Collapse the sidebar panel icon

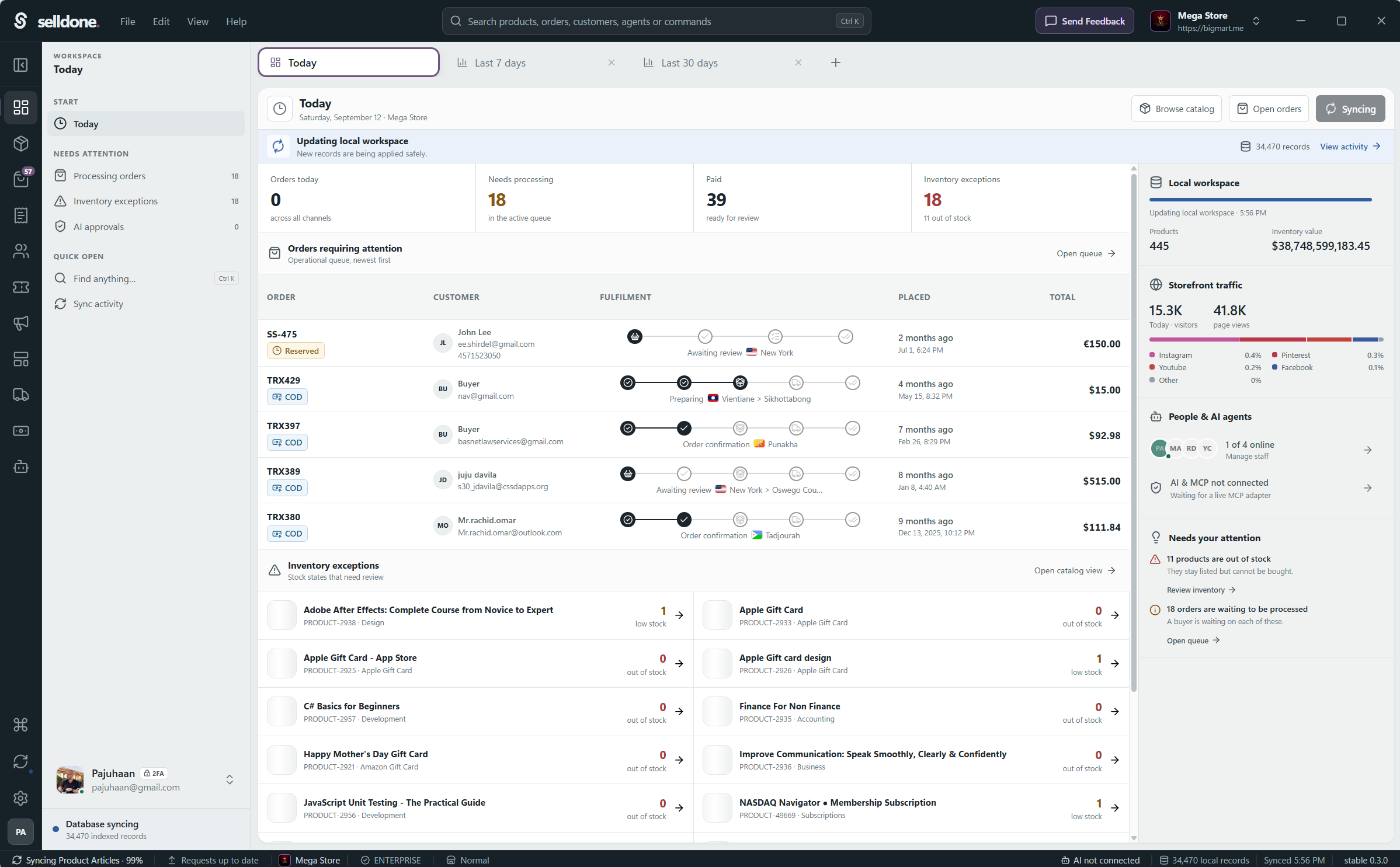(x=21, y=65)
